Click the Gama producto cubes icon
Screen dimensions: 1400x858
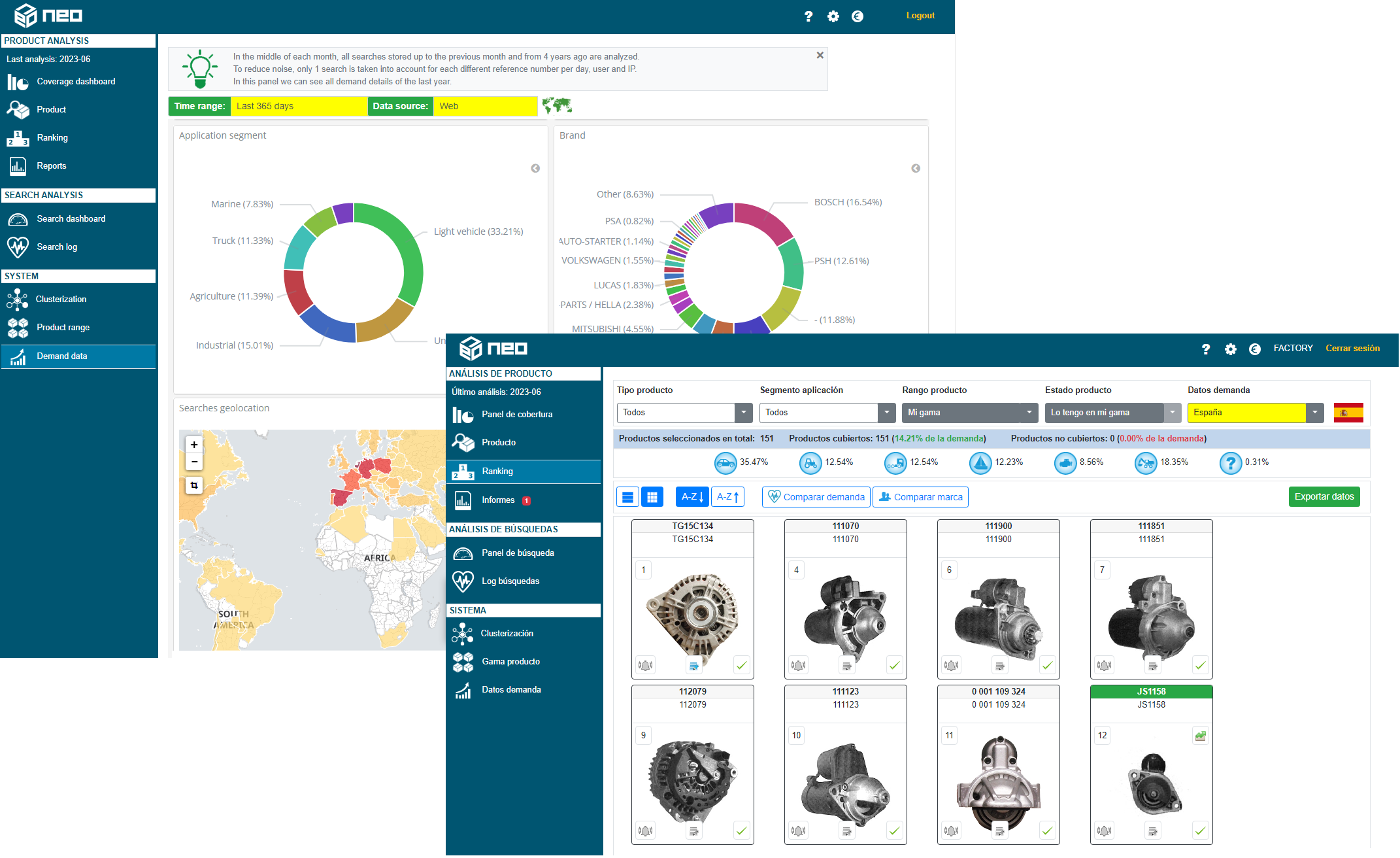point(463,662)
